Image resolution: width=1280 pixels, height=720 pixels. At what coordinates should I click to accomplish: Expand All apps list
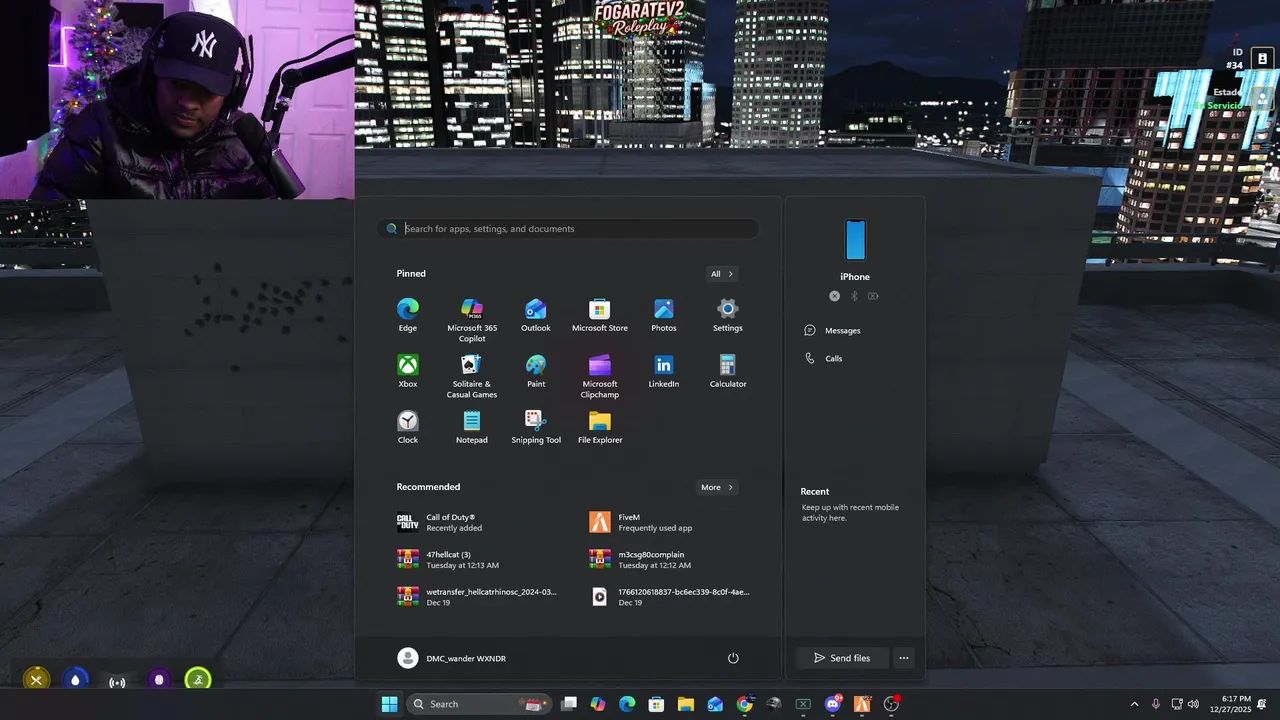click(x=722, y=274)
